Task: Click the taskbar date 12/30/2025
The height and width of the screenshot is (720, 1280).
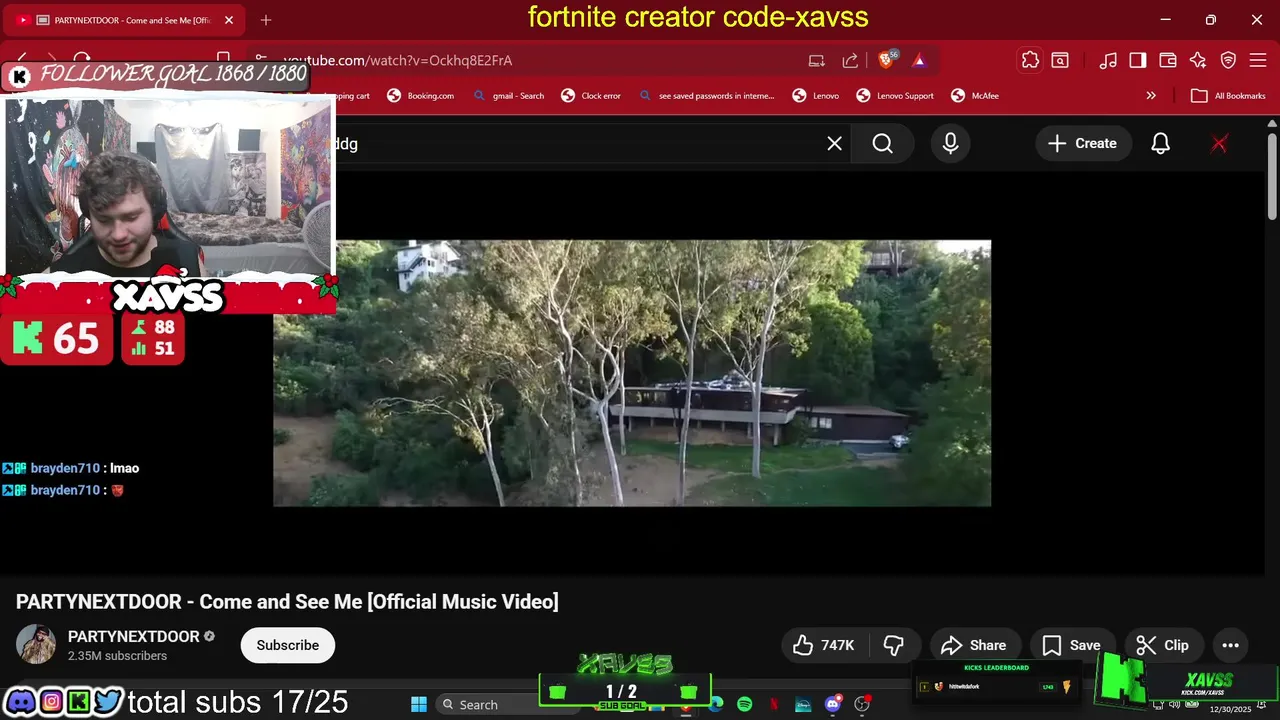Action: [x=1230, y=710]
